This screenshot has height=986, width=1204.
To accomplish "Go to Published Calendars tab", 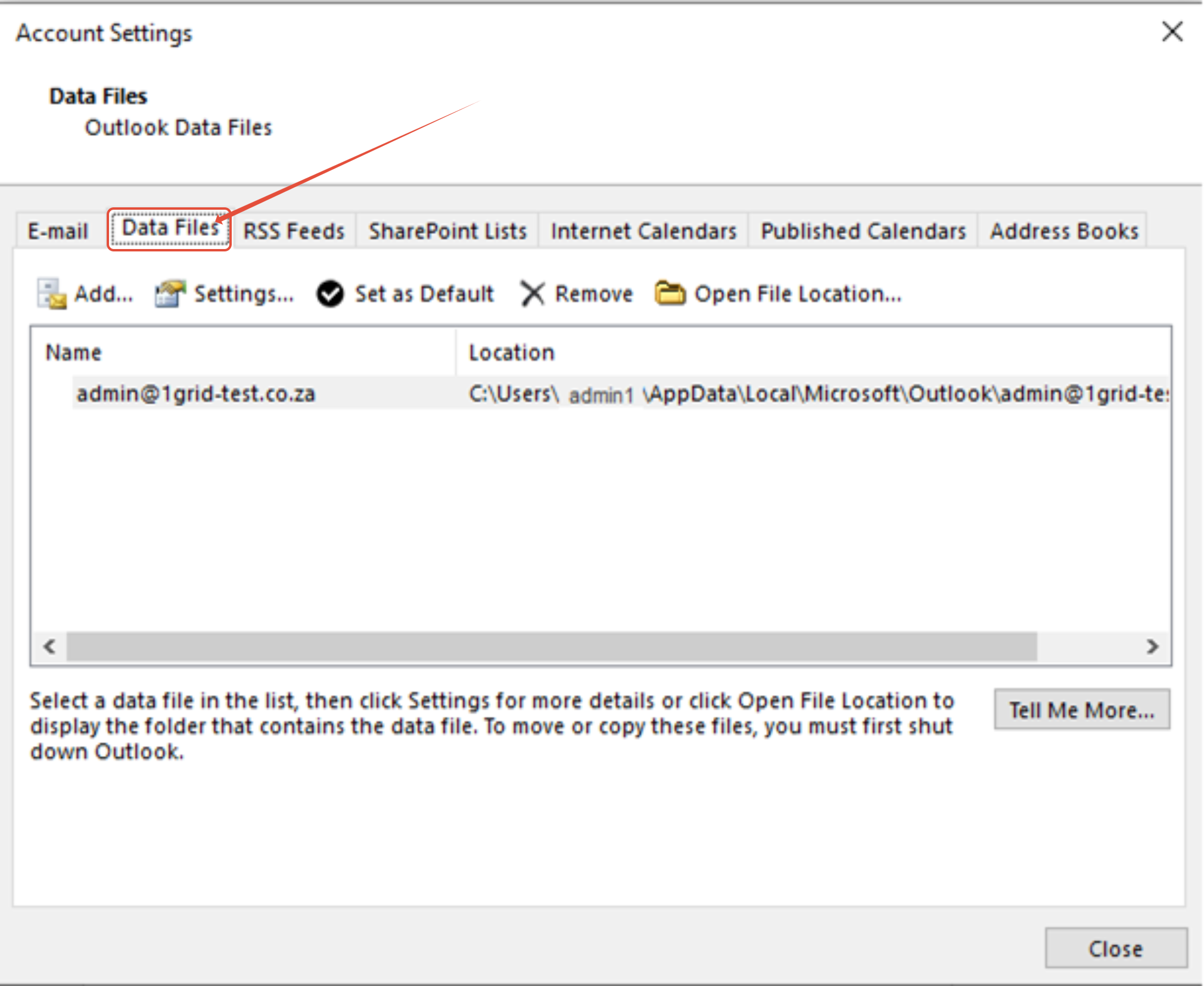I will [x=863, y=231].
